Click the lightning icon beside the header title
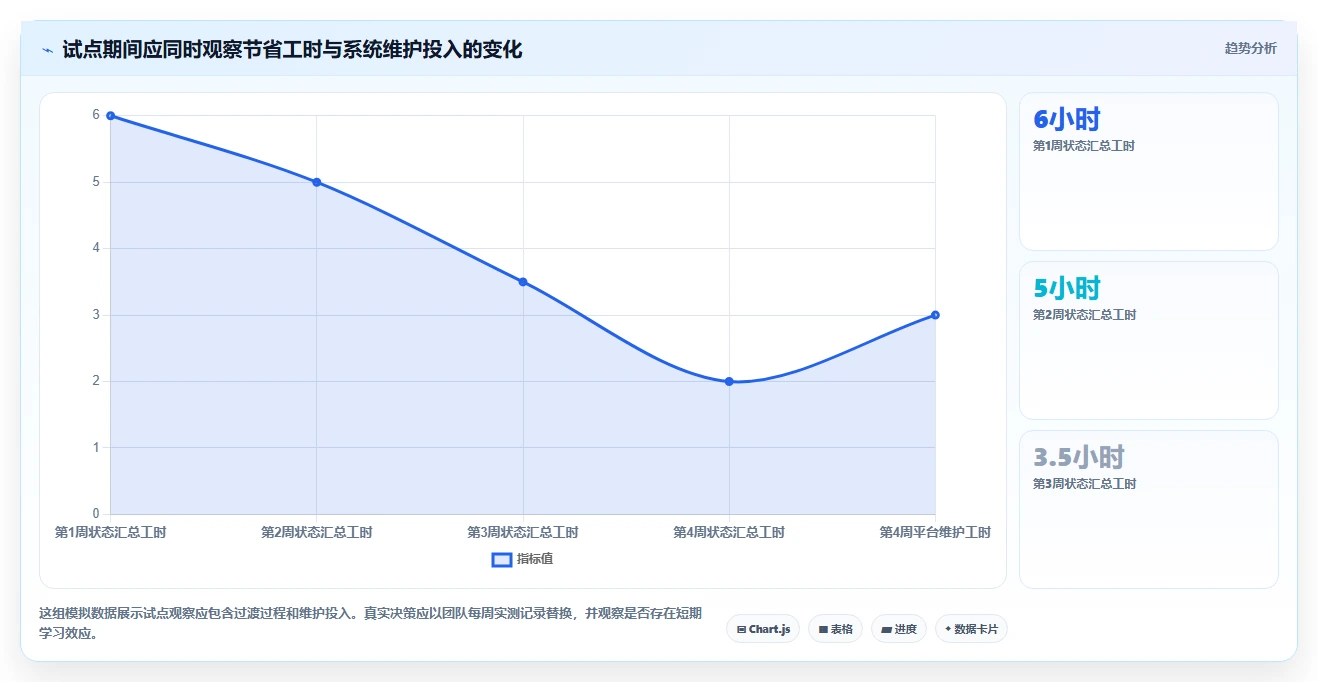The height and width of the screenshot is (682, 1318). point(47,49)
